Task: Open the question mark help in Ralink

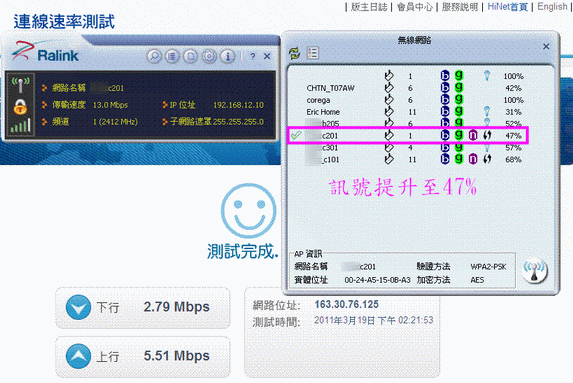Action: click(x=253, y=56)
